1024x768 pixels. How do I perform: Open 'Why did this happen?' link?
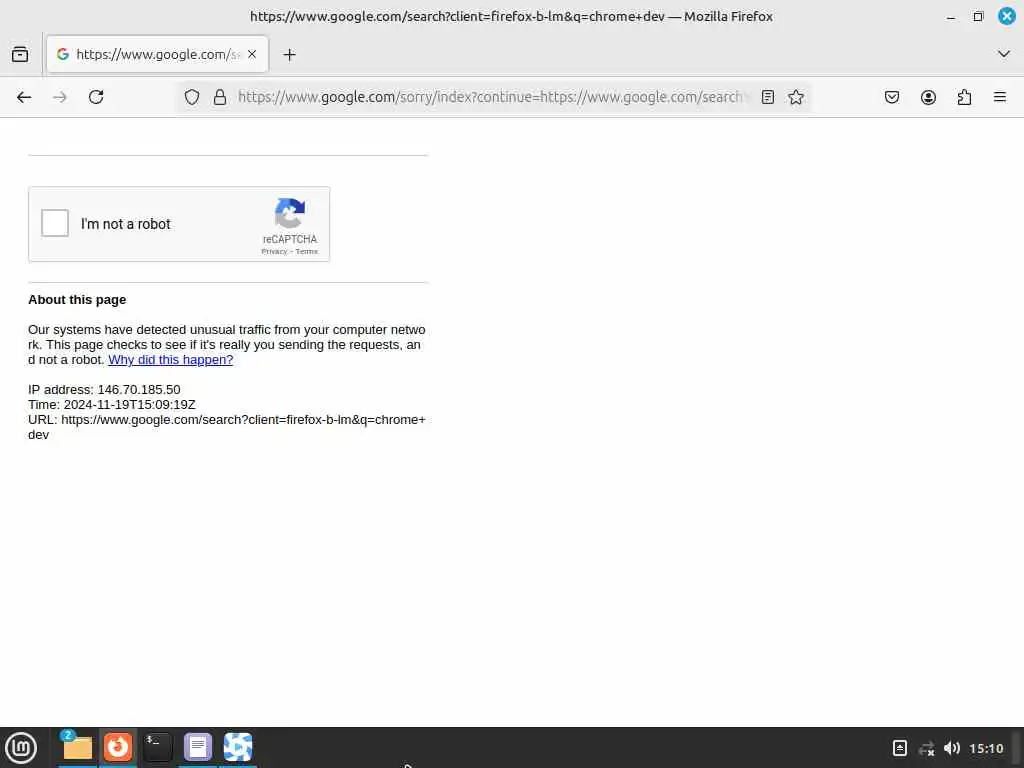click(170, 360)
